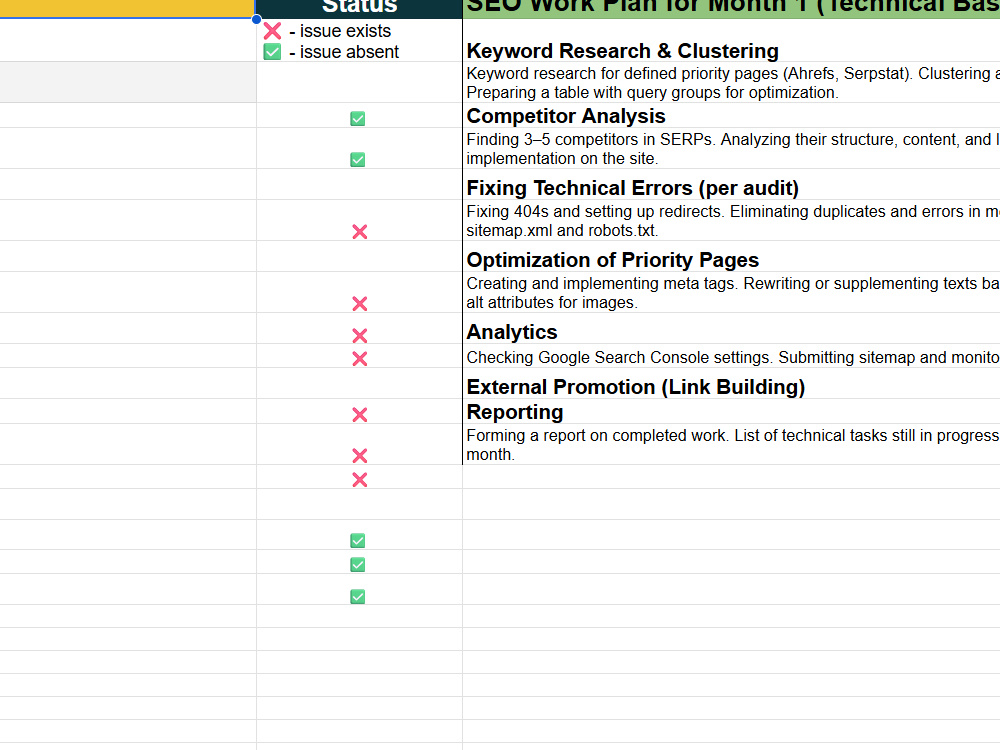Click the red cross beside 'Fixing 404s' row

pos(360,232)
